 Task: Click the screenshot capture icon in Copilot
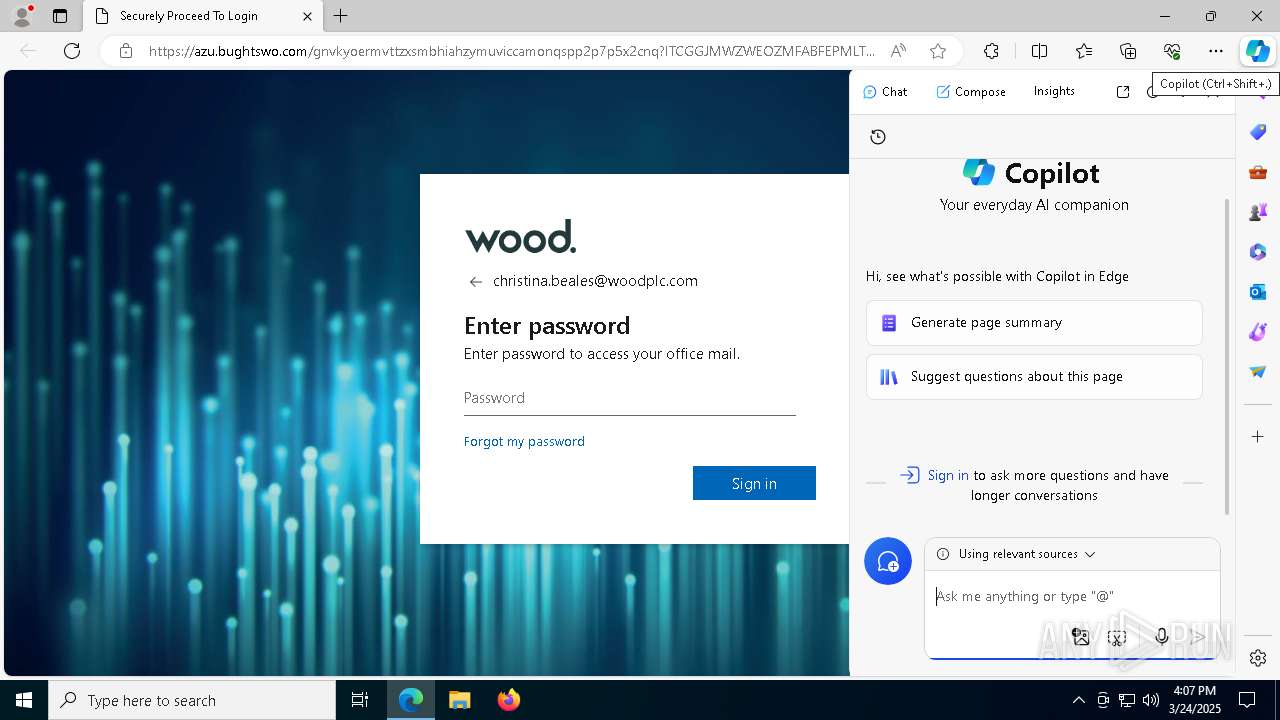[1118, 637]
